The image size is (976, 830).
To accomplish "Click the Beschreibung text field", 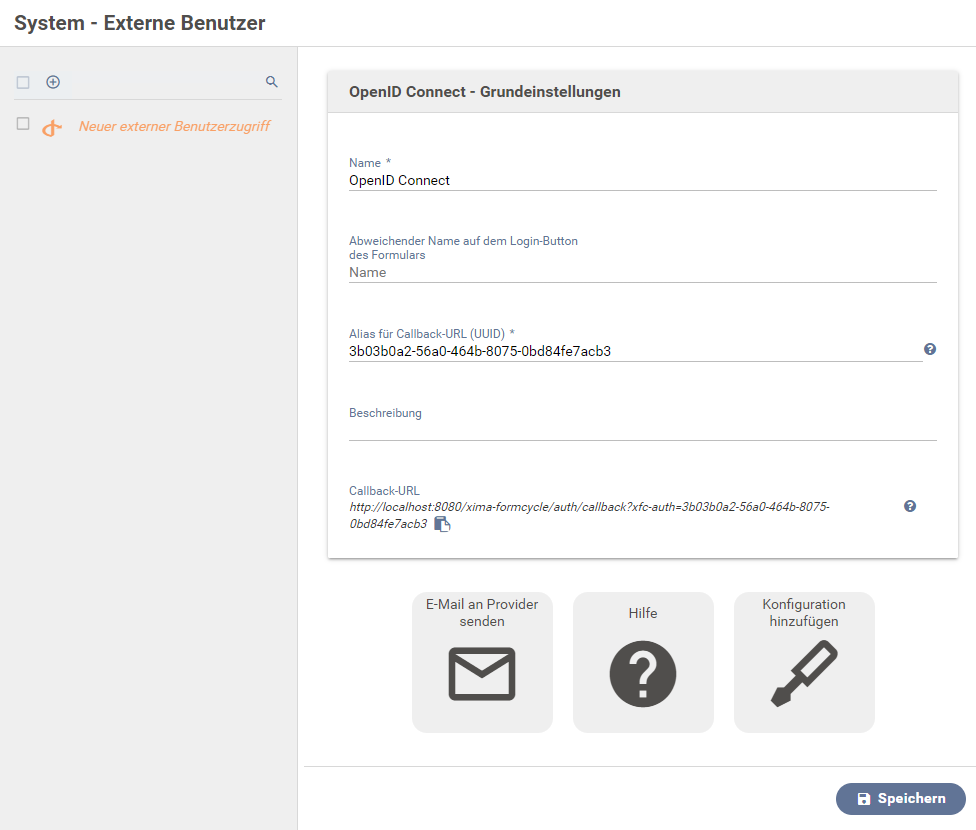I will pos(642,430).
